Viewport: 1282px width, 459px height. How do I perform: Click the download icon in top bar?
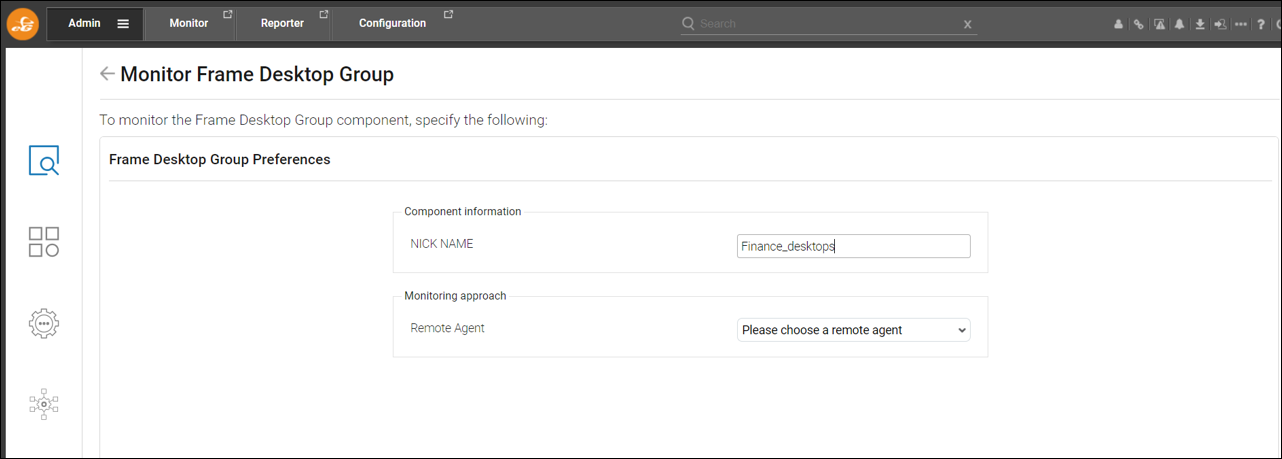click(x=1200, y=24)
